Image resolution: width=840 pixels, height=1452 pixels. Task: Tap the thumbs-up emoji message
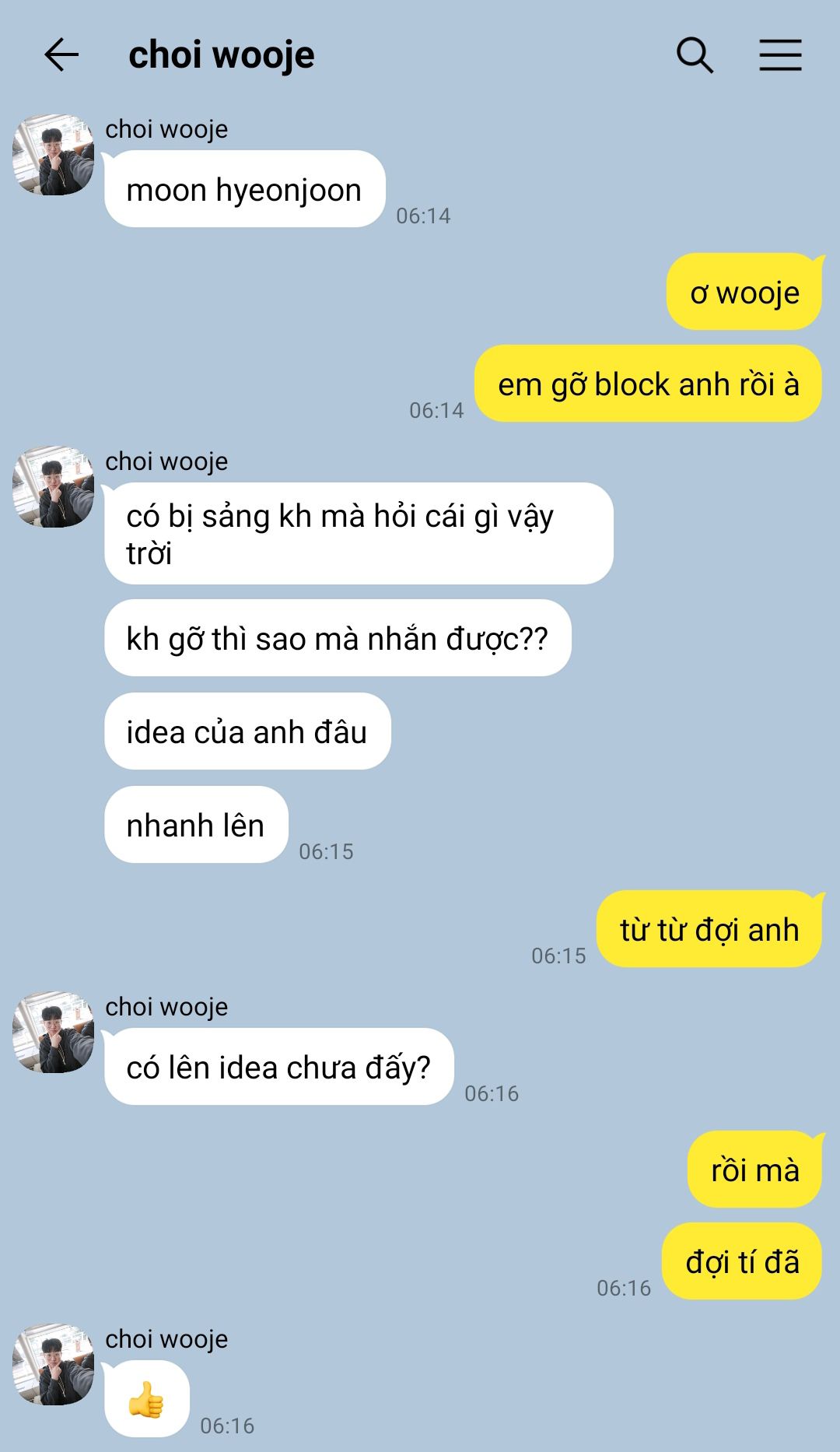tap(147, 1399)
